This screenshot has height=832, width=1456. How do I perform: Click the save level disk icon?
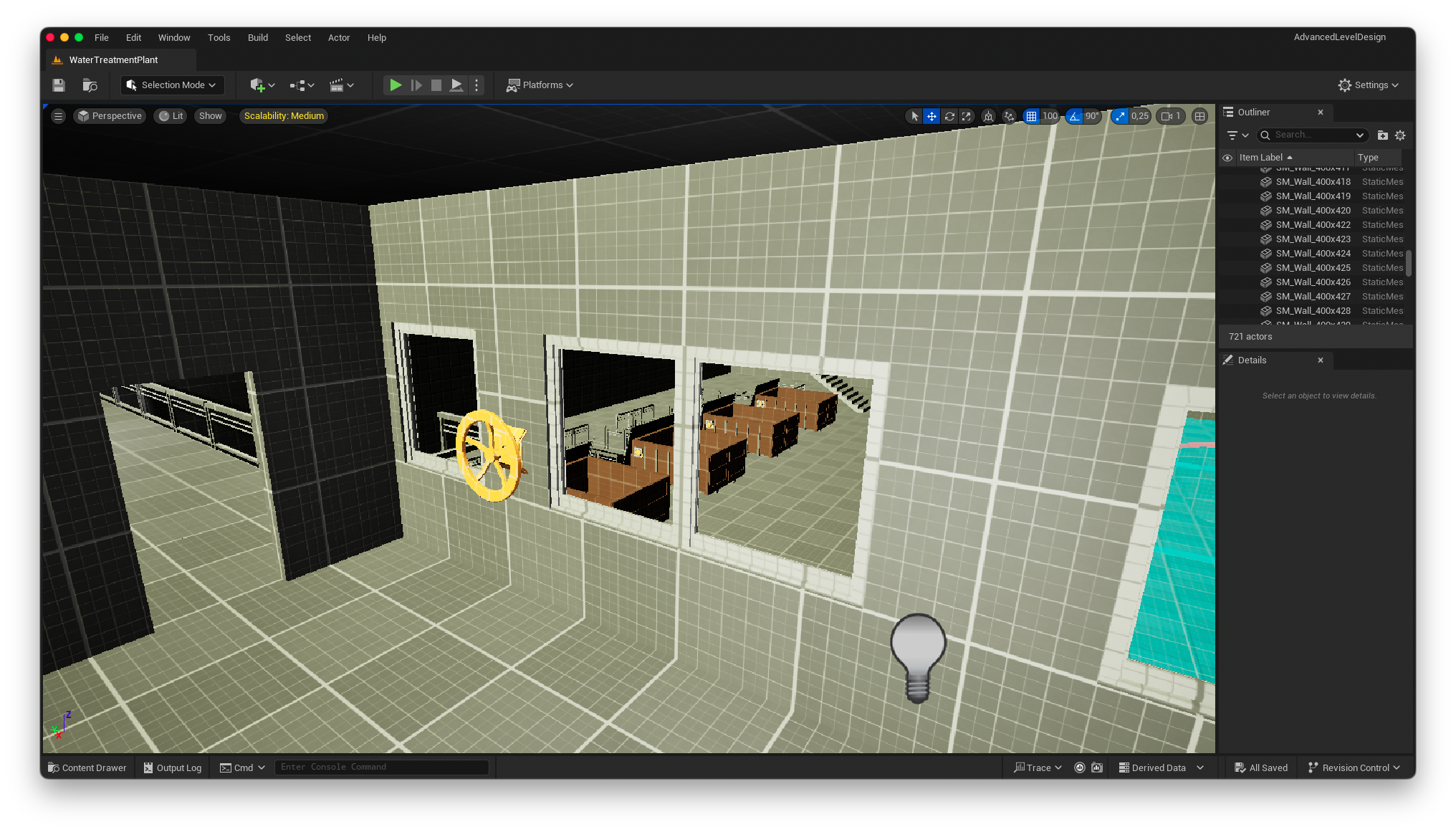click(59, 85)
